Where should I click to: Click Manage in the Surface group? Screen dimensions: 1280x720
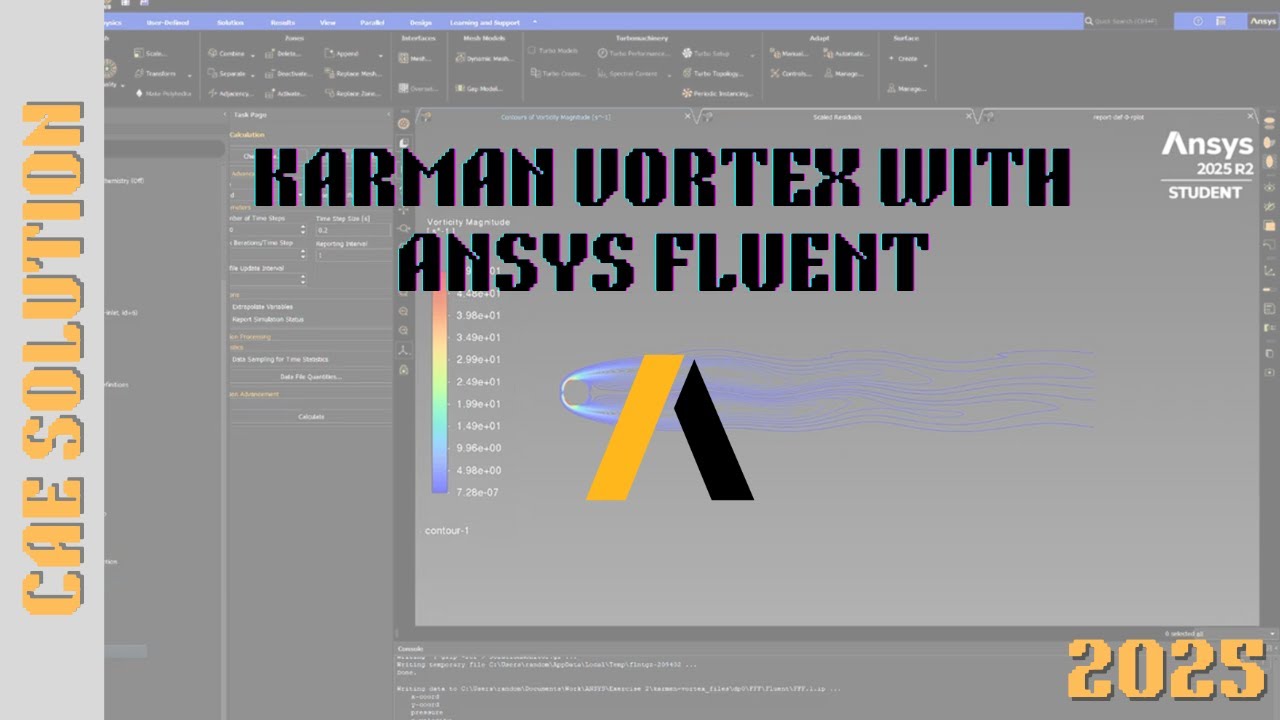(x=905, y=88)
